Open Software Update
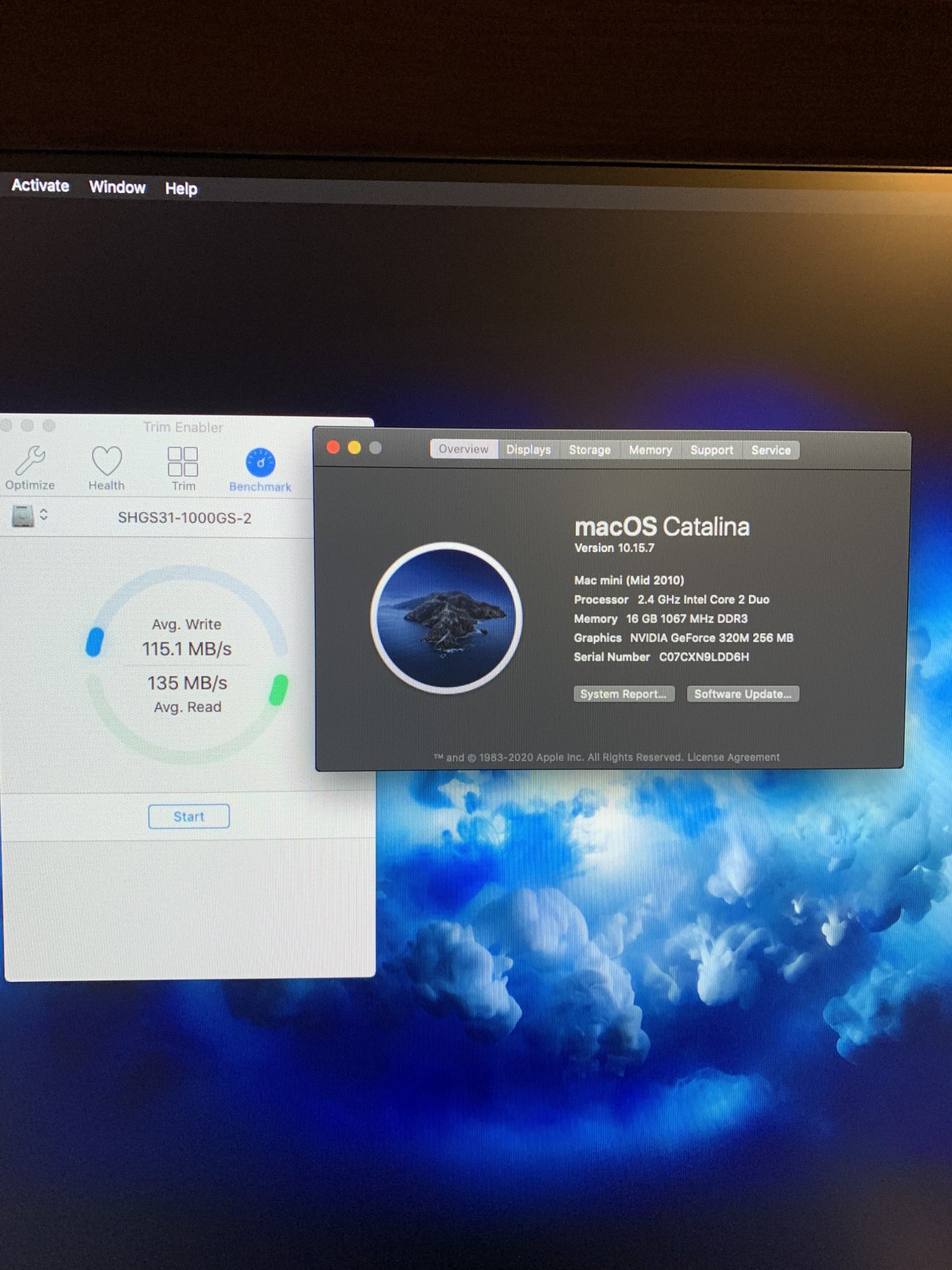Viewport: 952px width, 1270px height. coord(743,694)
